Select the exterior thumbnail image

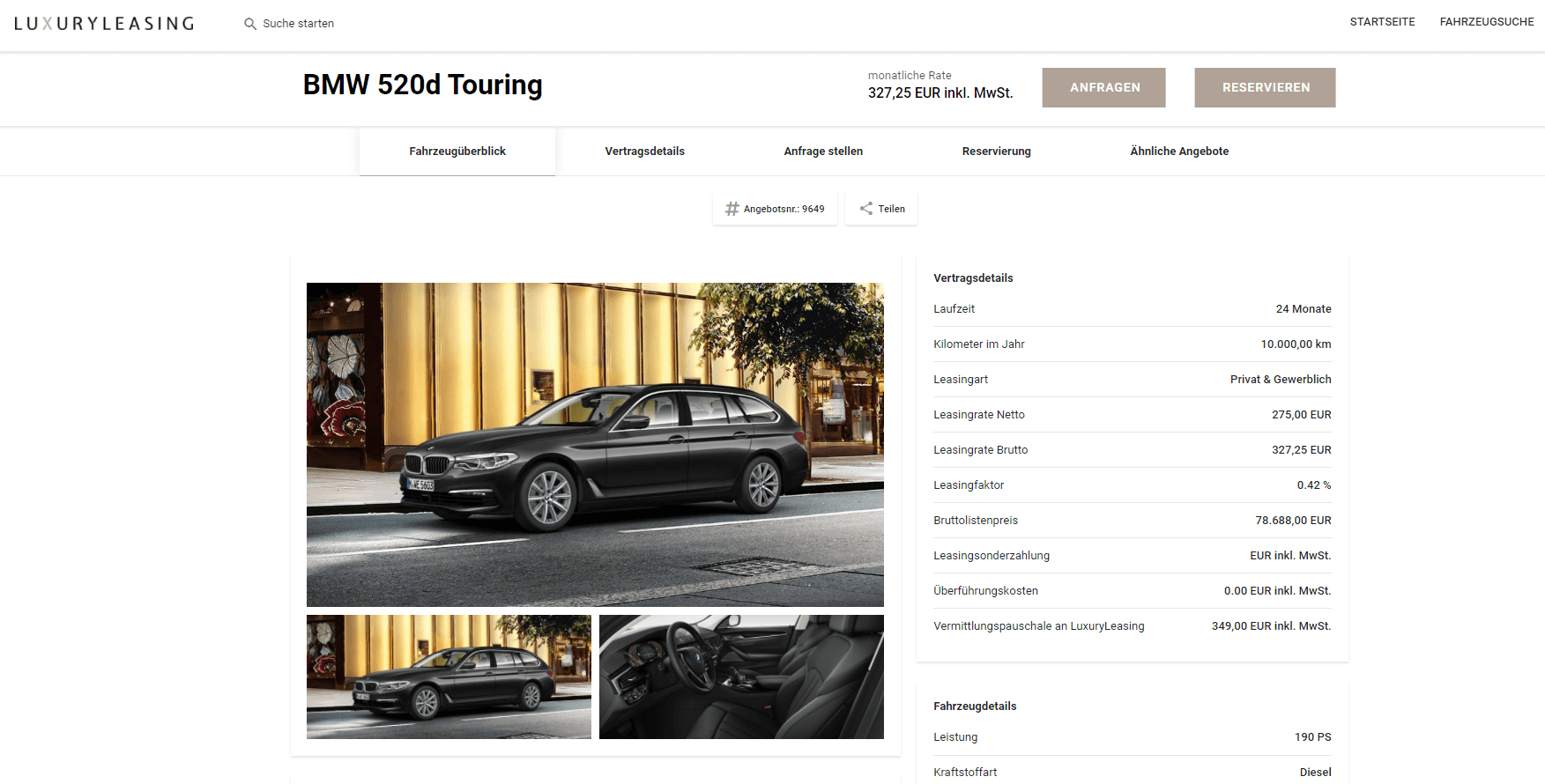pos(449,677)
